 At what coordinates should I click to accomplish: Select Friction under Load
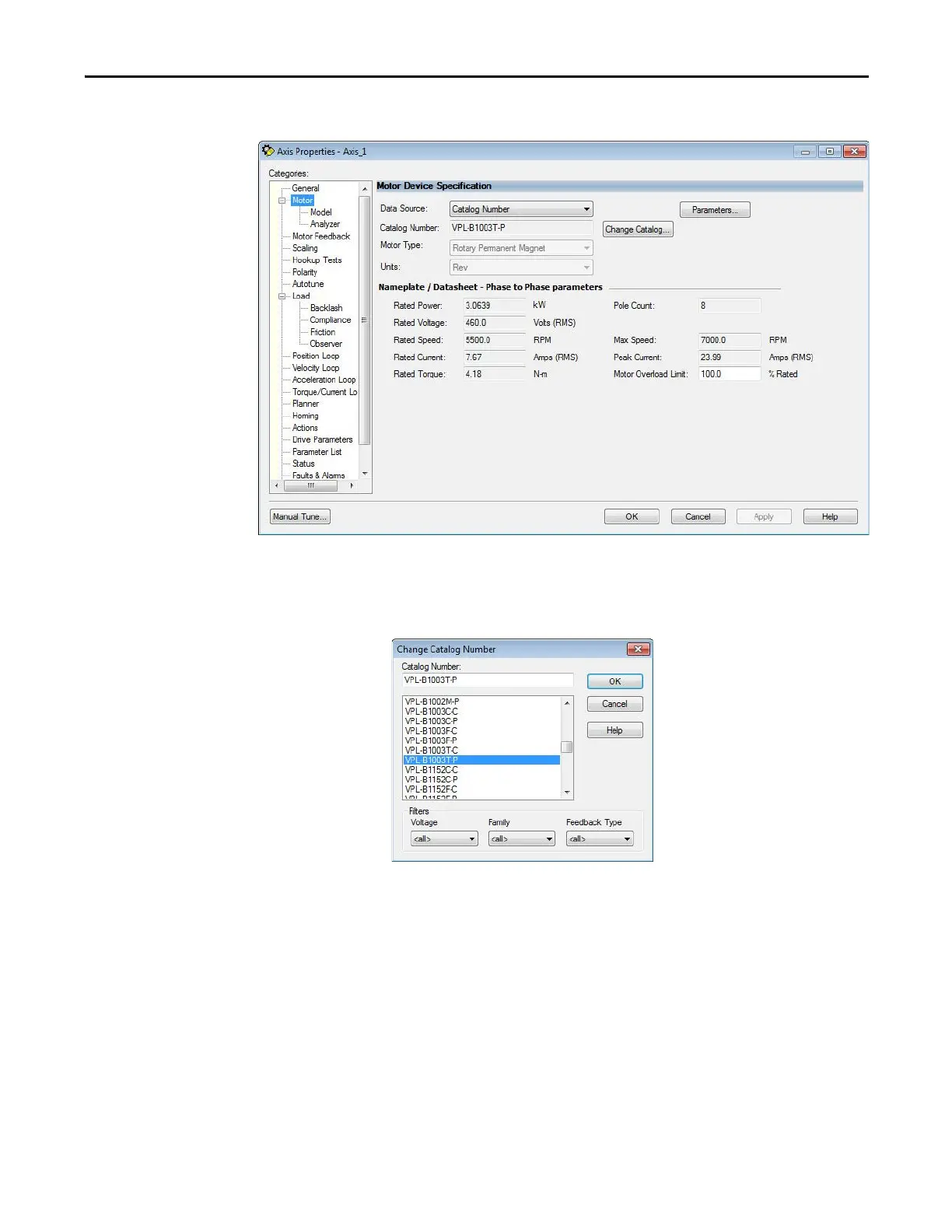(x=322, y=332)
